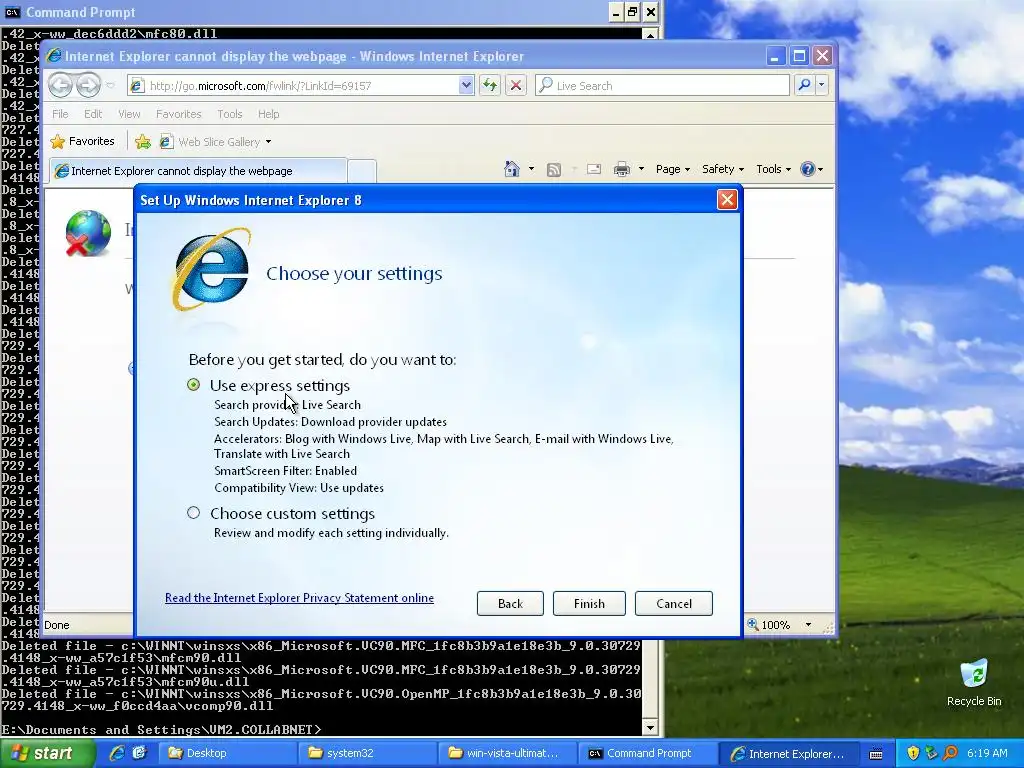The width and height of the screenshot is (1024, 768).
Task: Click the Back button in setup dialog
Action: pos(510,603)
